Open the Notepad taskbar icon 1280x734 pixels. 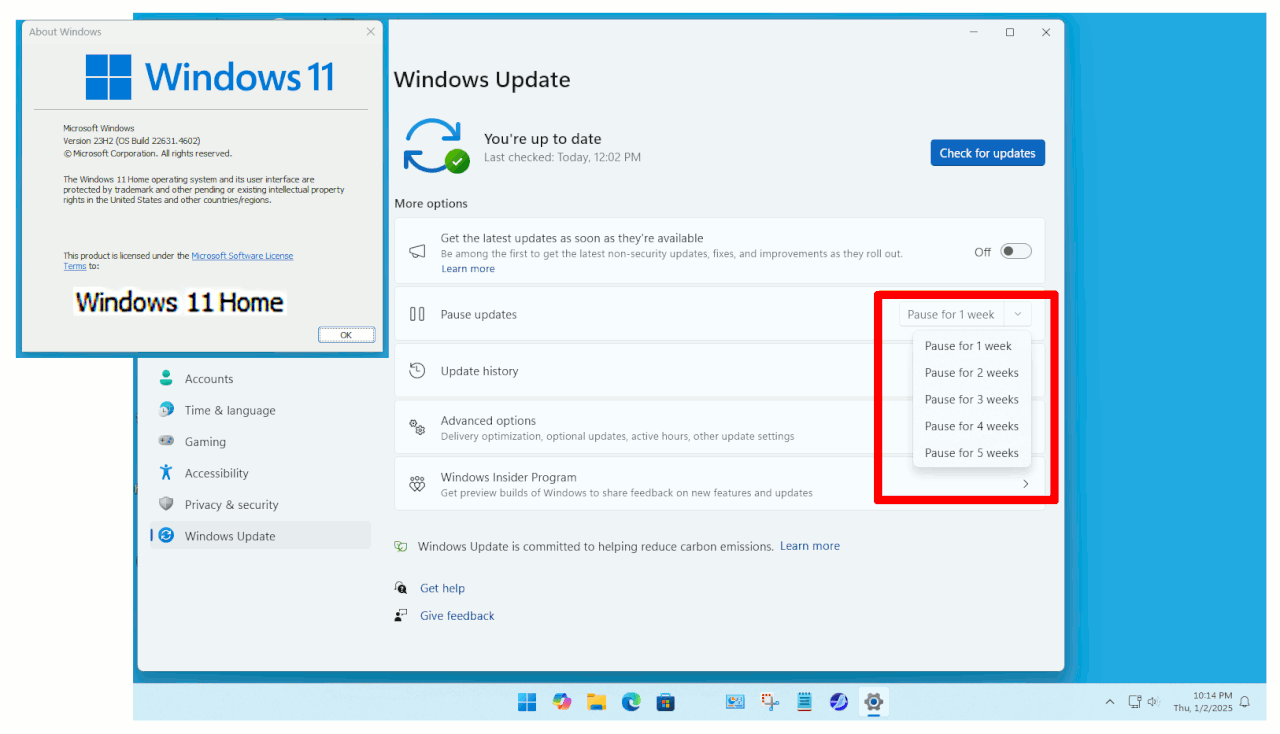[x=804, y=702]
